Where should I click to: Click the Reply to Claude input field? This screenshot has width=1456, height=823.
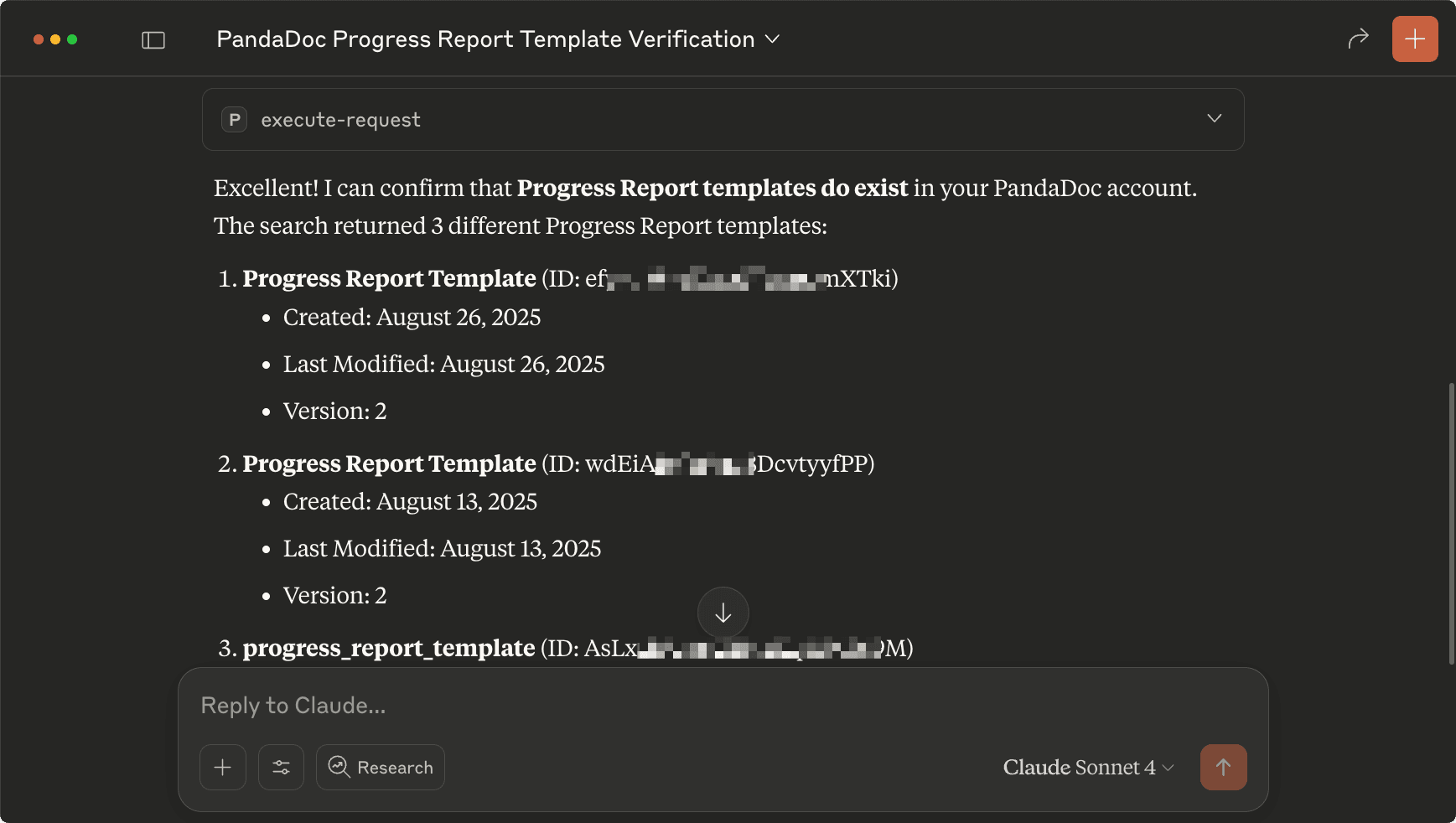click(x=587, y=705)
